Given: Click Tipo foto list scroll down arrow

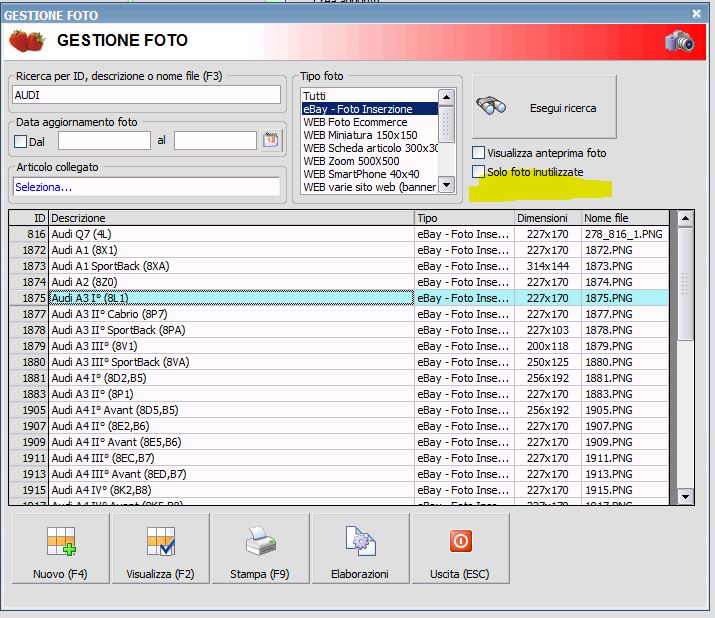Looking at the screenshot, I should (x=446, y=185).
